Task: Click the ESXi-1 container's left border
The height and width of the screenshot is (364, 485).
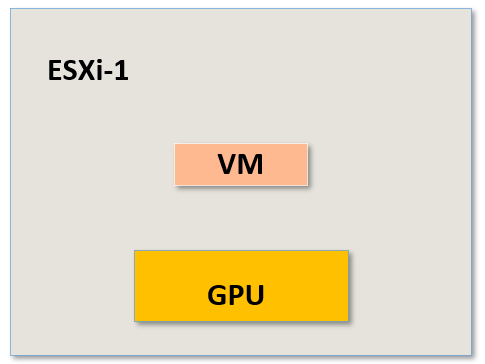Action: [x=11, y=182]
